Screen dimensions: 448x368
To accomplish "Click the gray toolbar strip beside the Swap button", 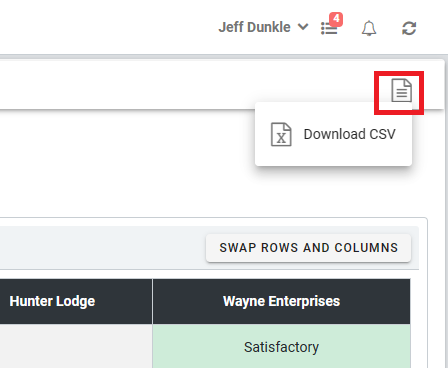I will (x=100, y=248).
